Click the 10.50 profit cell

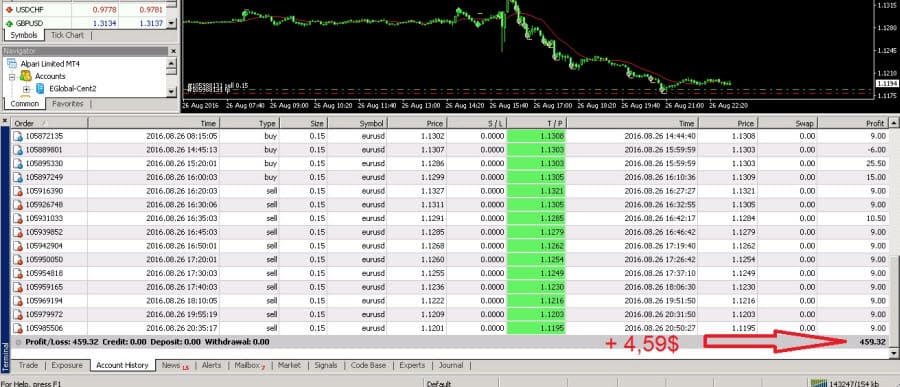click(853, 219)
